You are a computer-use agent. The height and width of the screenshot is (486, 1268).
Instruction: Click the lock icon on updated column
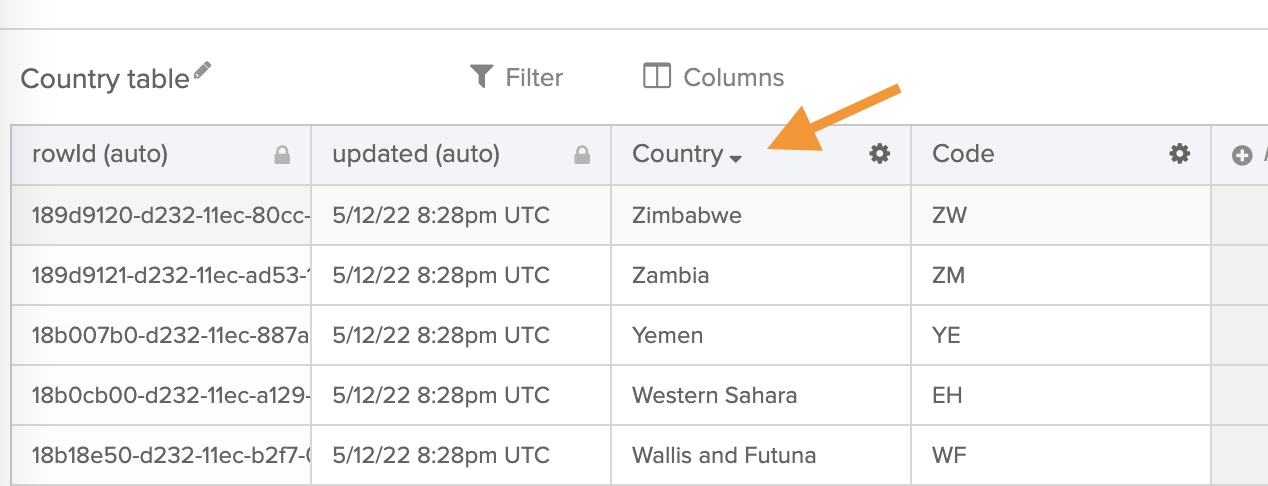(582, 155)
